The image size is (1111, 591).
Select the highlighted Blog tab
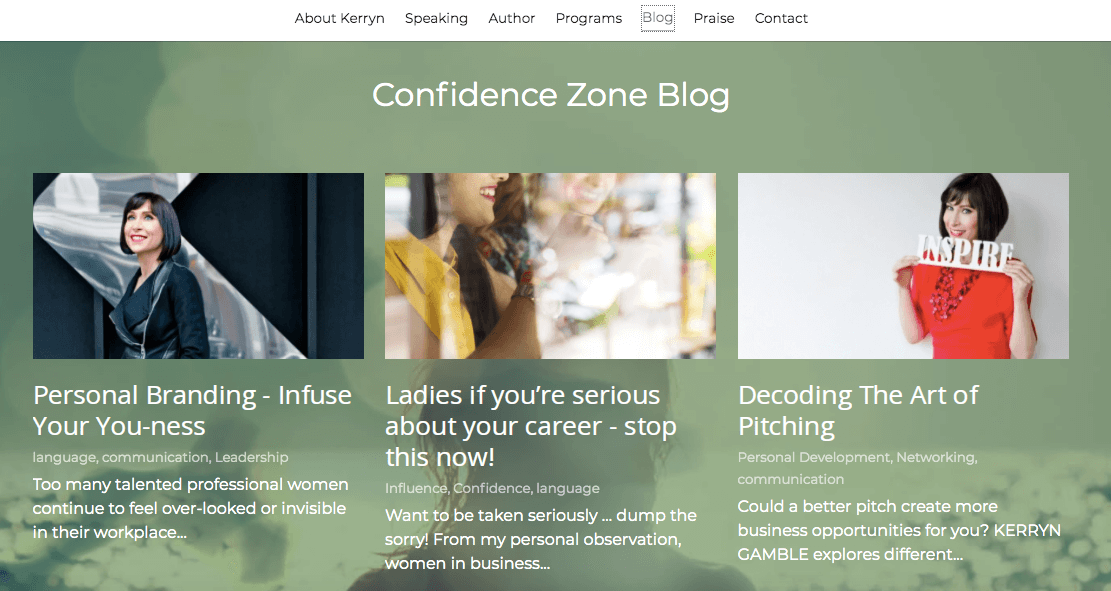657,18
